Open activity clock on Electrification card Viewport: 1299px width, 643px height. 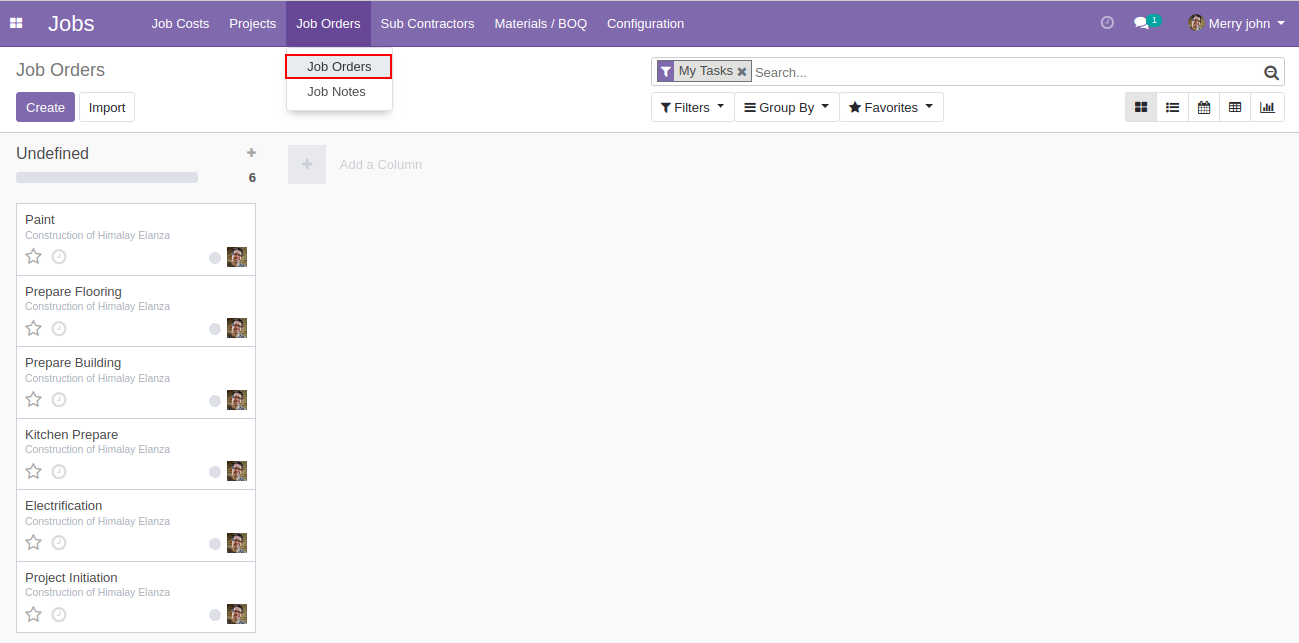coord(59,543)
